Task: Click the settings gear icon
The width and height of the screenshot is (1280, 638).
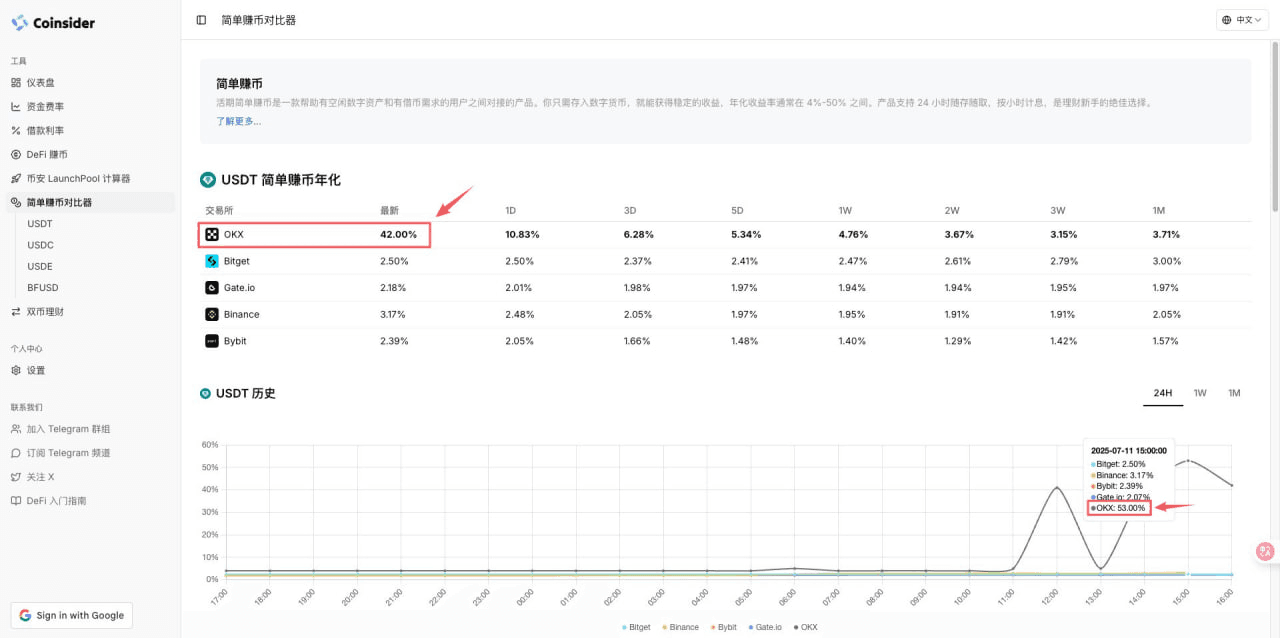Action: point(16,370)
